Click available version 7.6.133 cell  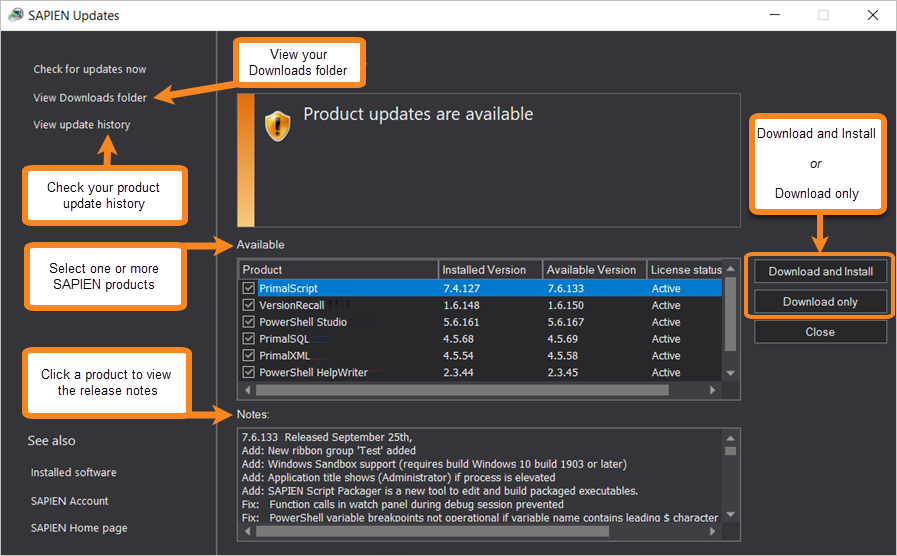point(565,288)
